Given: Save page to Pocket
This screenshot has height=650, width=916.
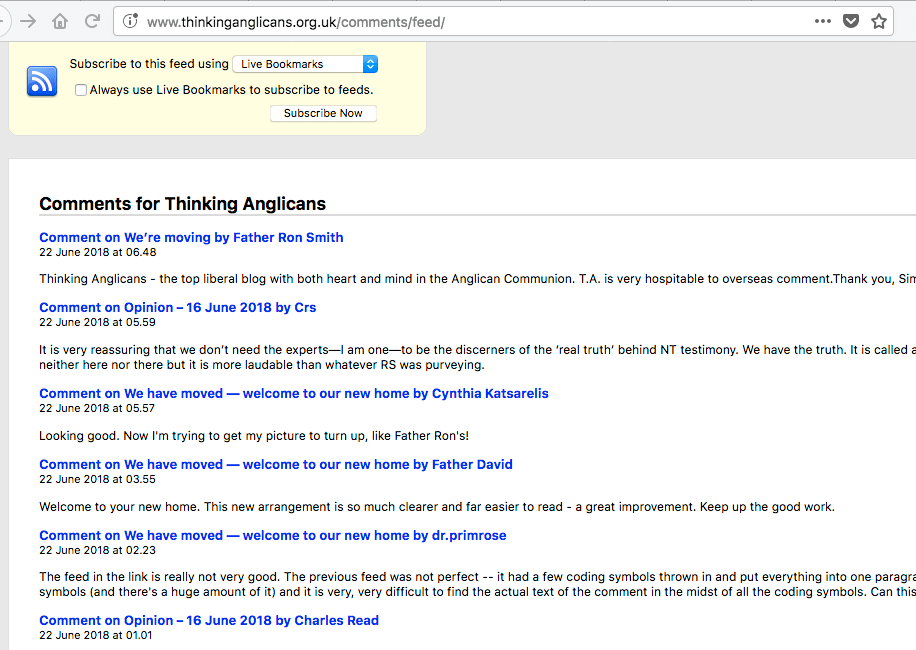Looking at the screenshot, I should coord(851,22).
